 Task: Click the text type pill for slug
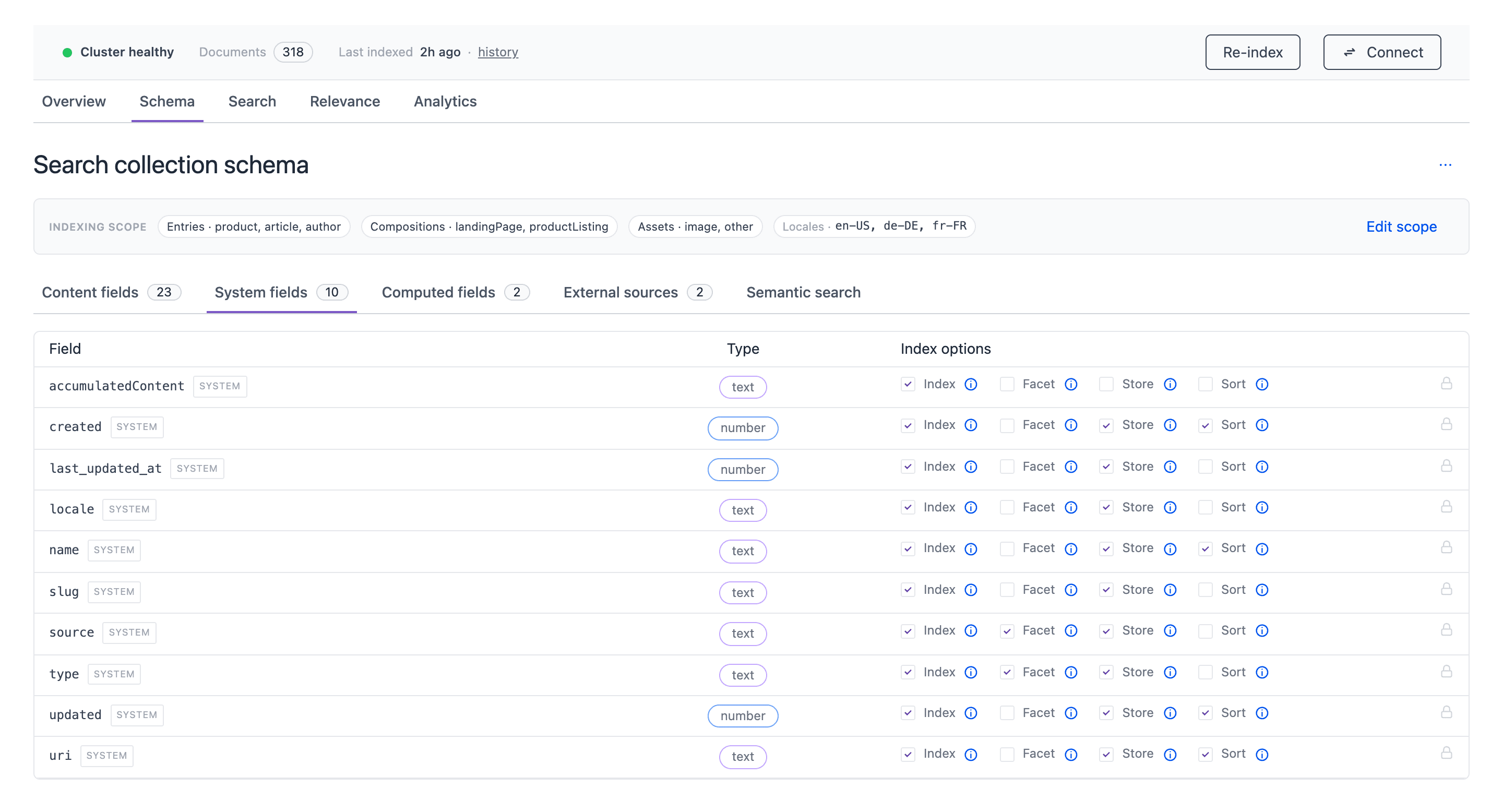coord(742,593)
